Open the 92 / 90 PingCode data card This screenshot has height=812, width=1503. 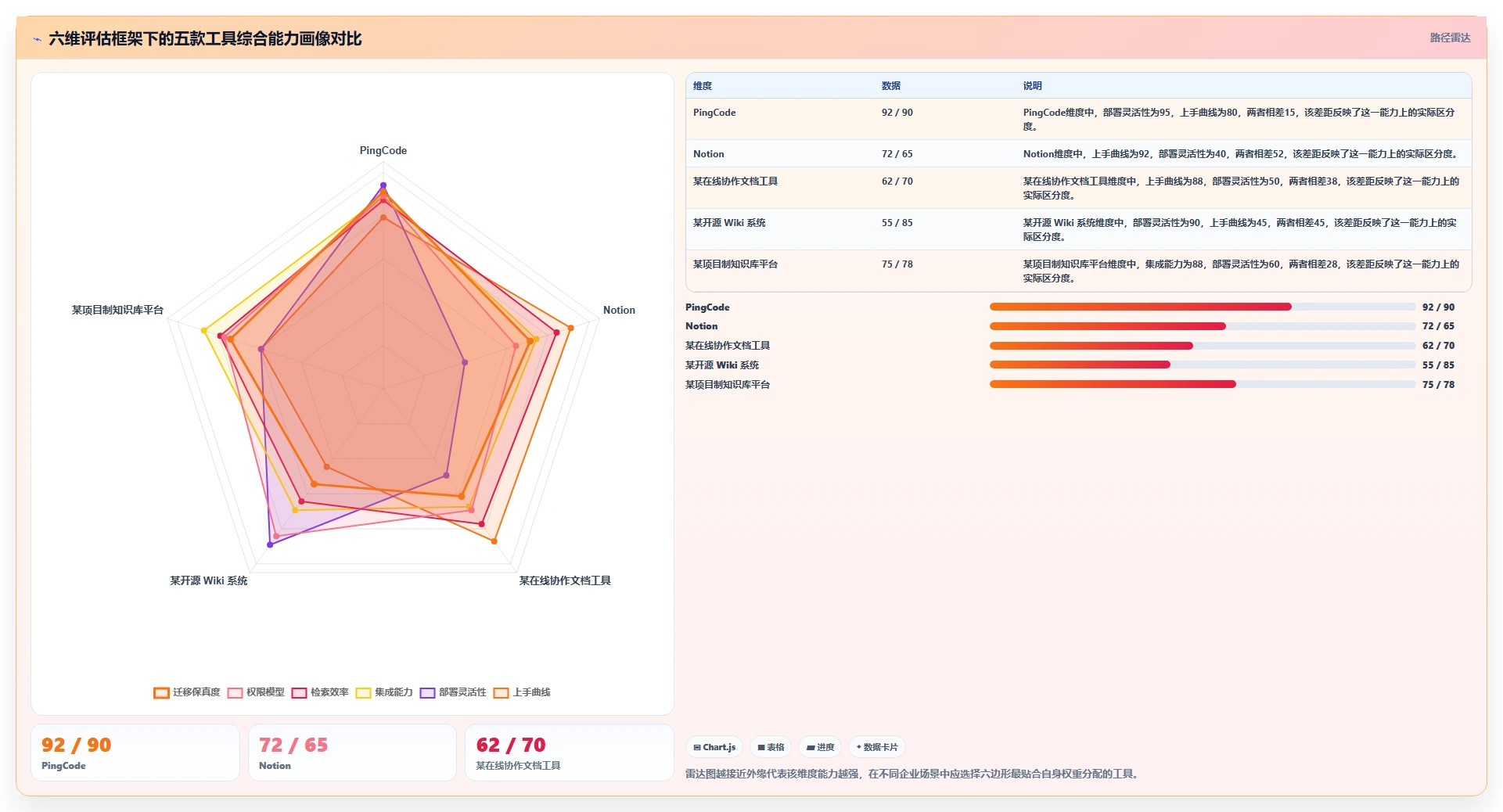tap(135, 753)
